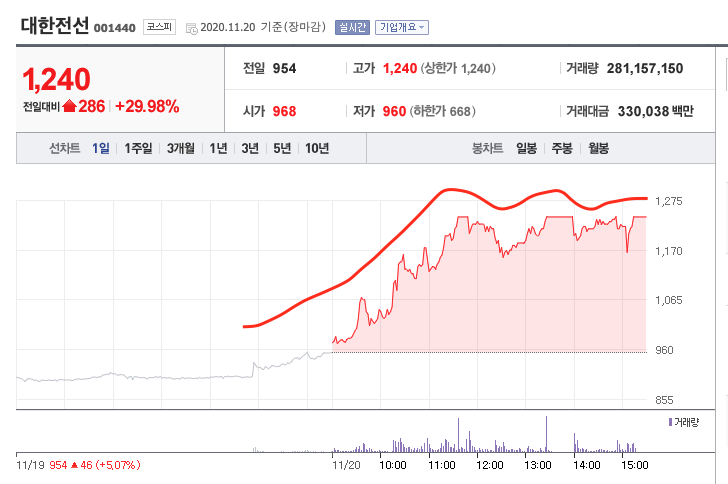Show the 주봉 weekly candle chart
The image size is (728, 484).
pos(562,148)
